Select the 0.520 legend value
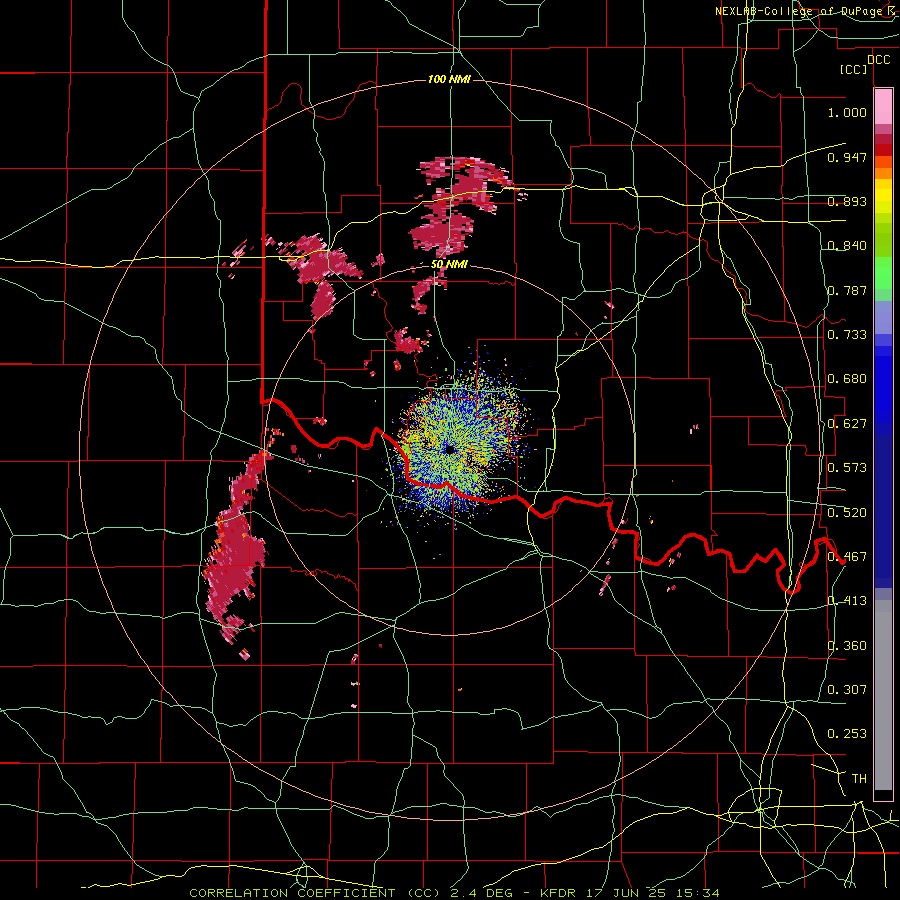 point(847,513)
